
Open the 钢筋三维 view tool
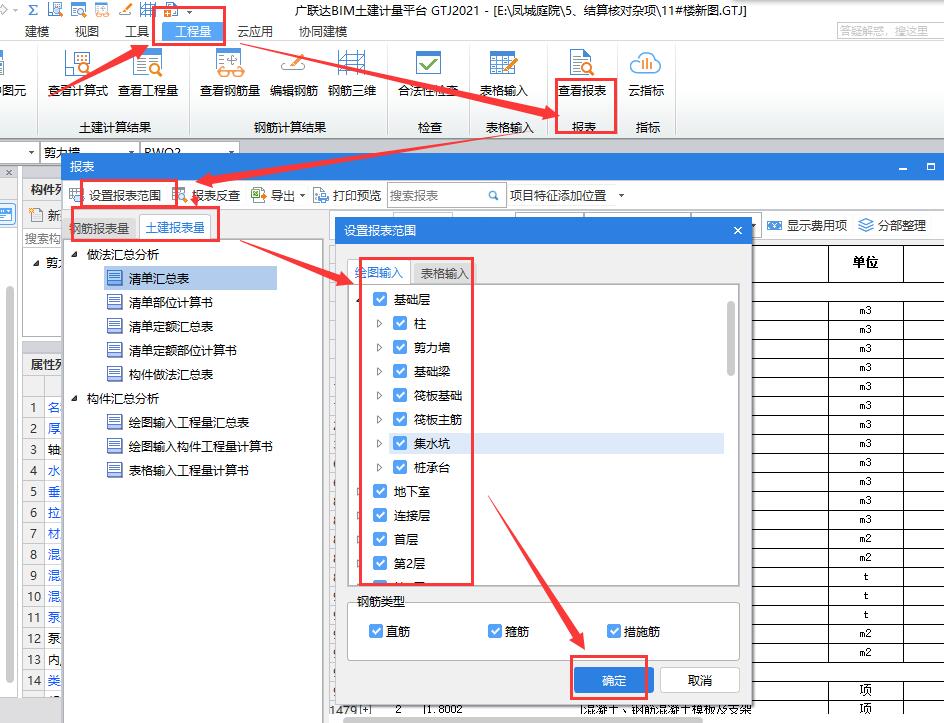tap(352, 73)
